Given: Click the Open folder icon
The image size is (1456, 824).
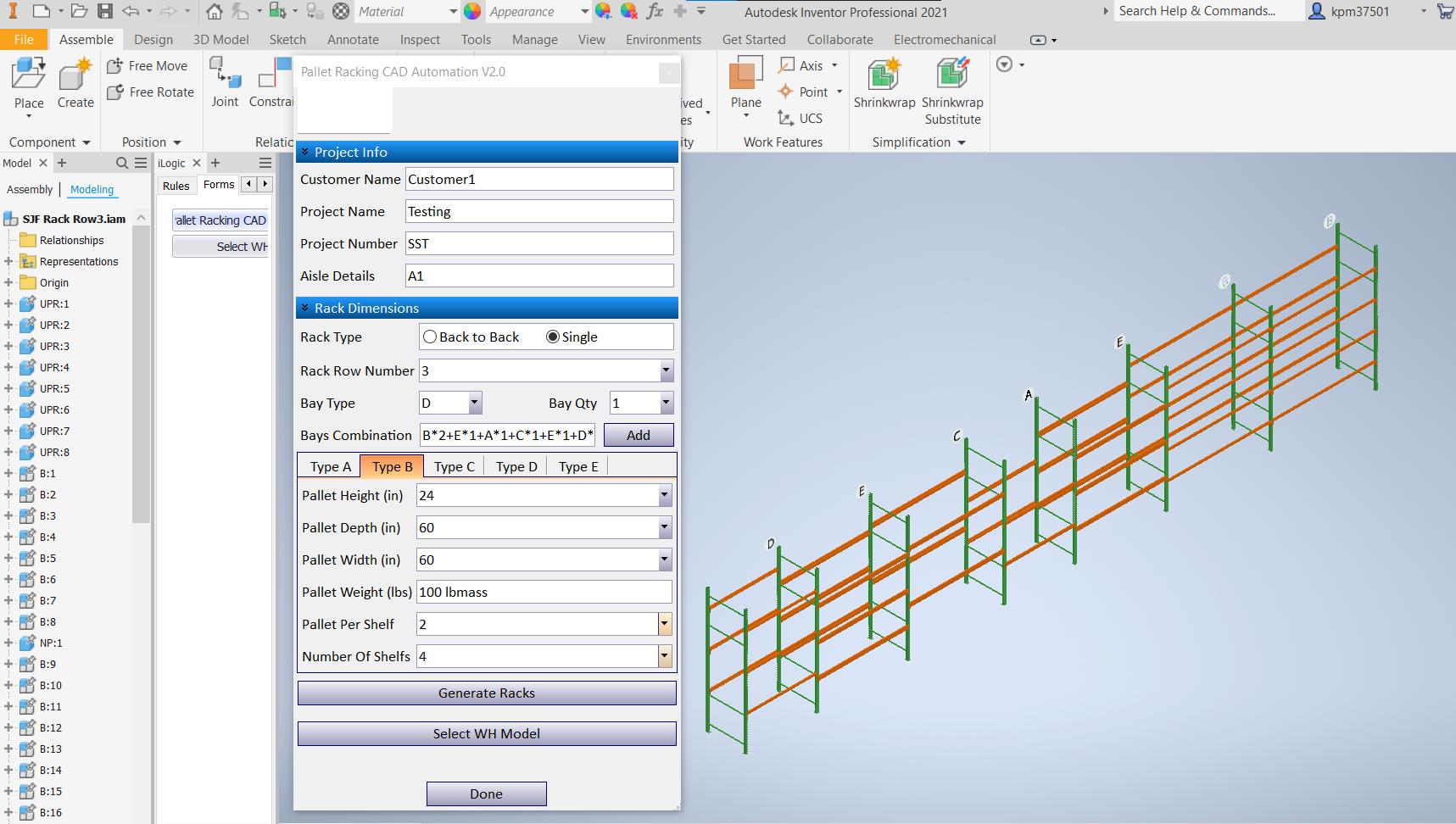Looking at the screenshot, I should click(x=79, y=11).
